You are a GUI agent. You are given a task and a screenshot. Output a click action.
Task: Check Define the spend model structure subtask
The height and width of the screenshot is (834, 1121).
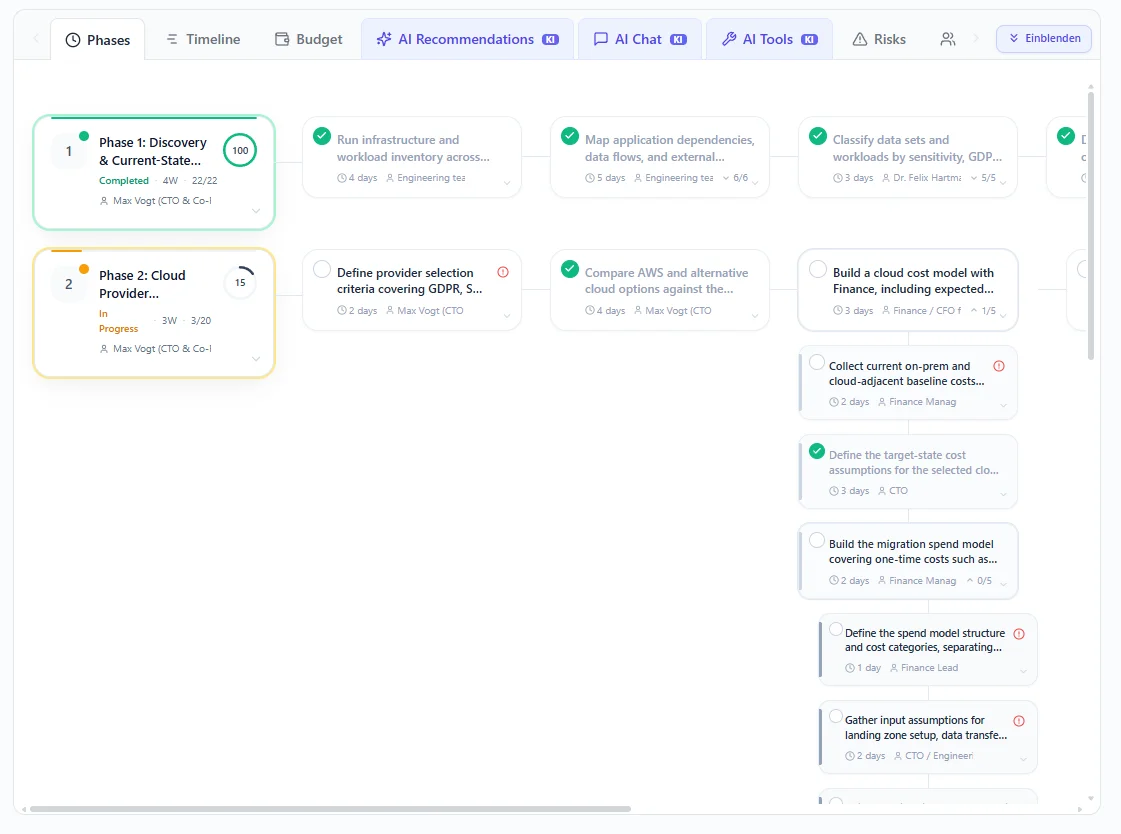[836, 630]
